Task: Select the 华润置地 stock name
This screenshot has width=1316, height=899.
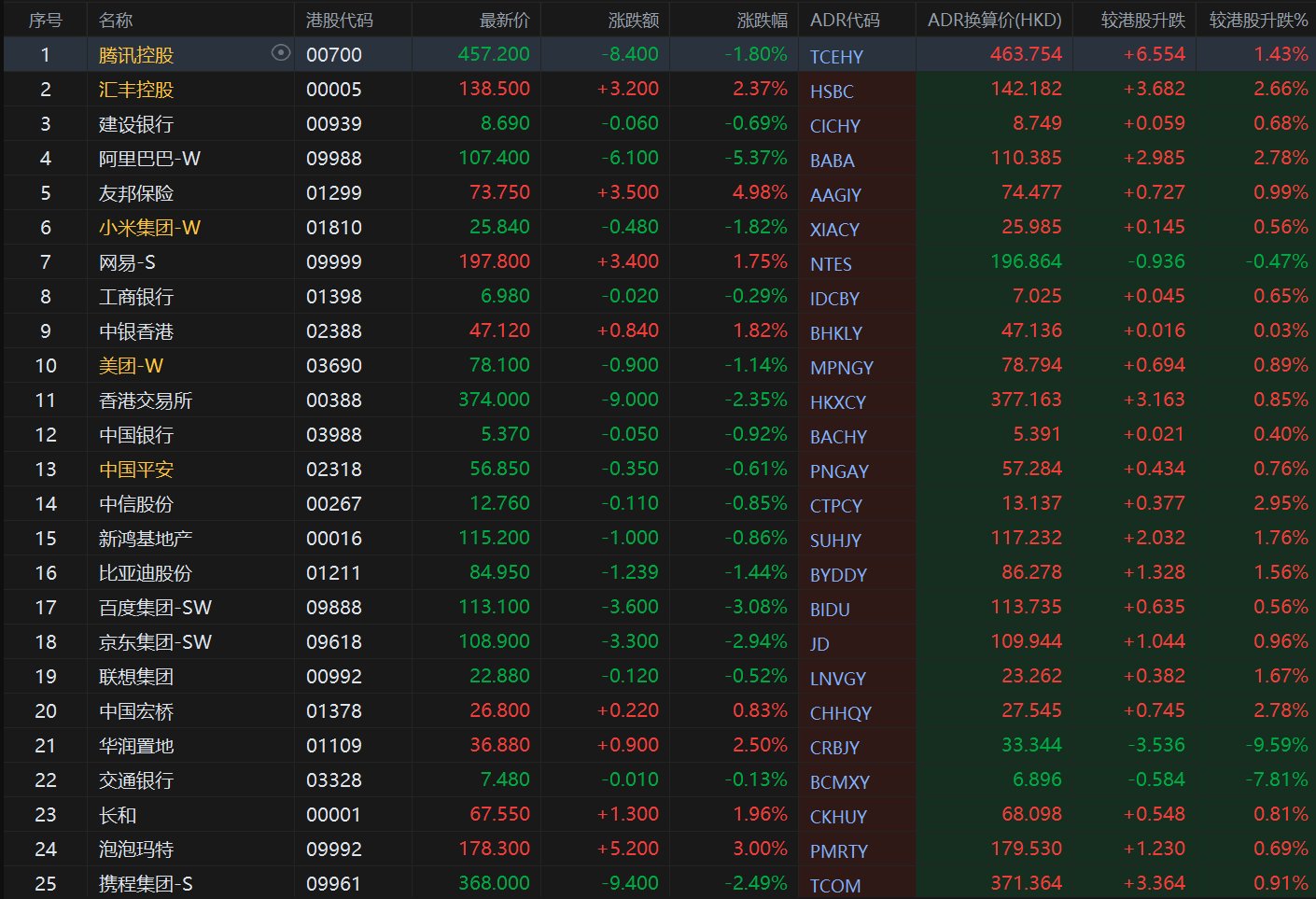Action: 136,746
